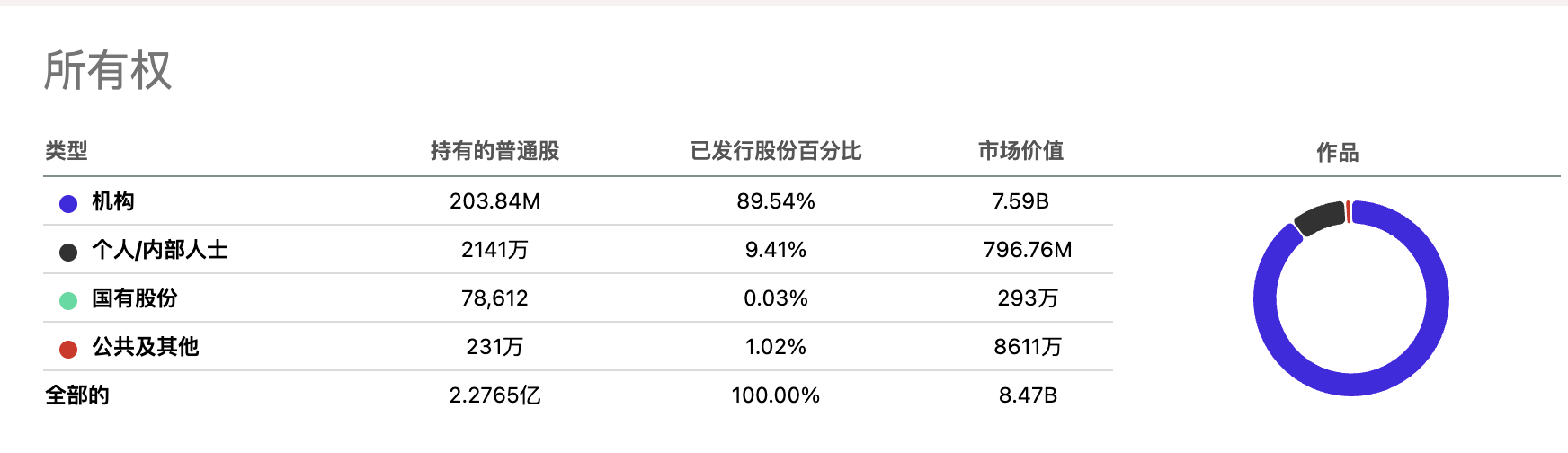The height and width of the screenshot is (453, 1568).
Task: Click the red dot beside 公共及其他
Action: click(68, 350)
